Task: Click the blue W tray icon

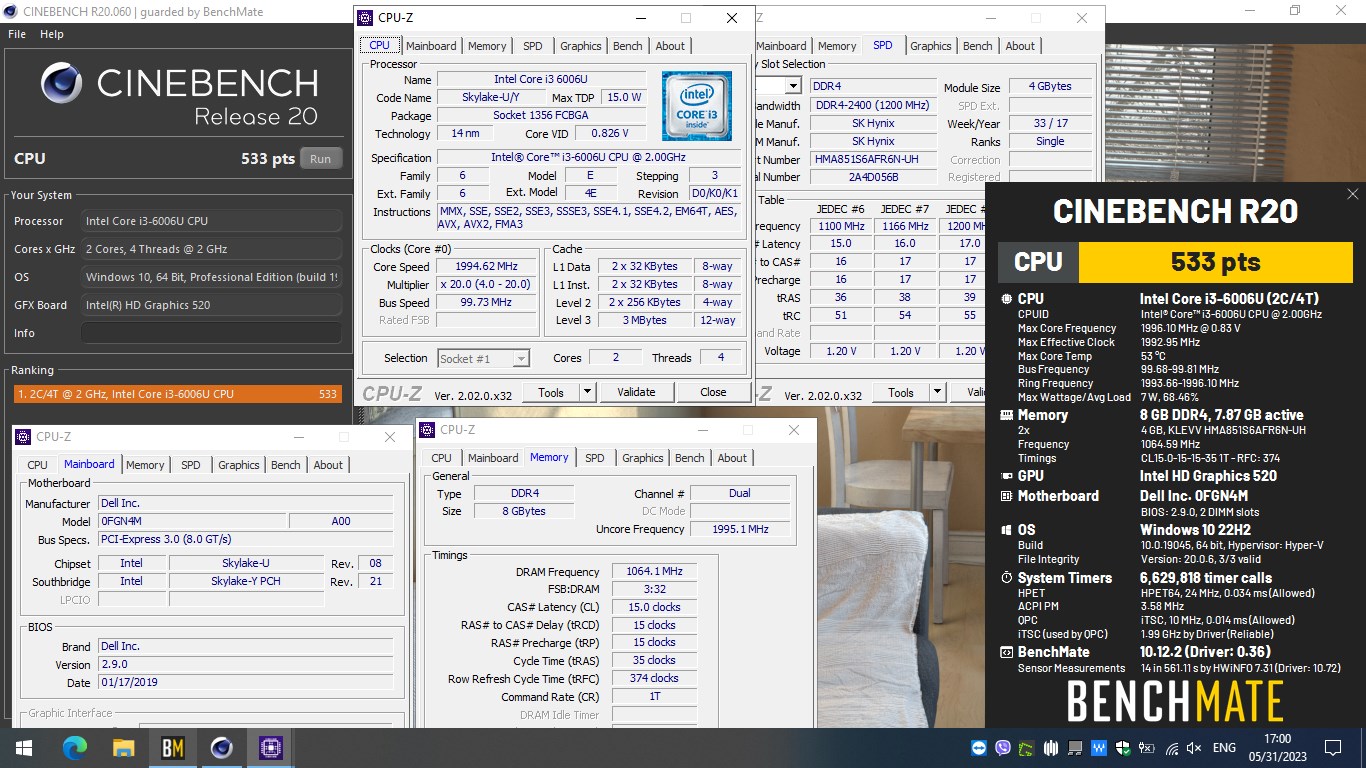Action: pyautogui.click(x=1099, y=748)
